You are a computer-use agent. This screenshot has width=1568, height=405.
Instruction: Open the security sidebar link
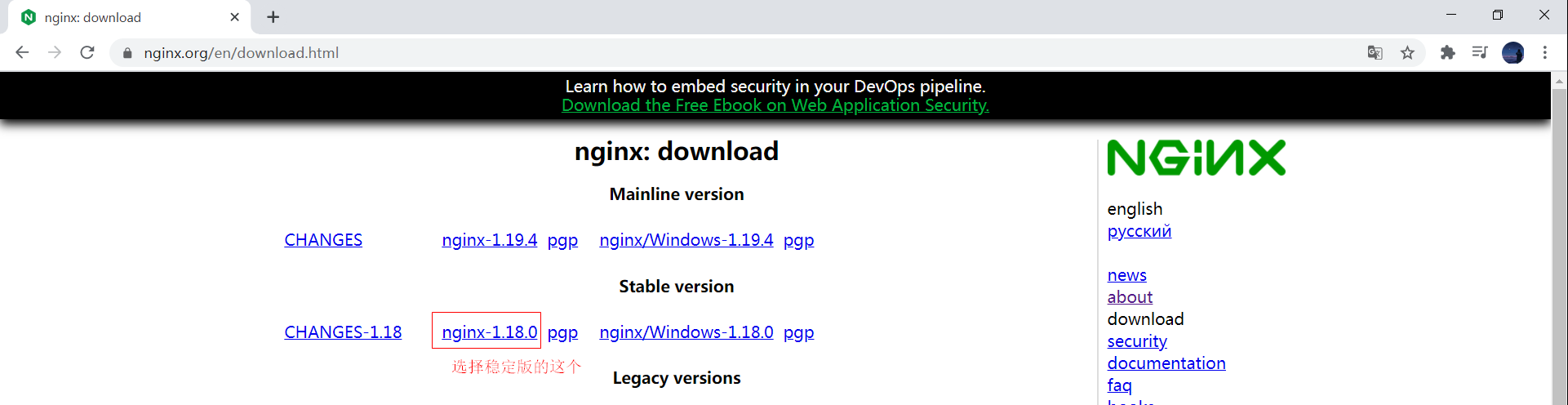coord(1136,341)
